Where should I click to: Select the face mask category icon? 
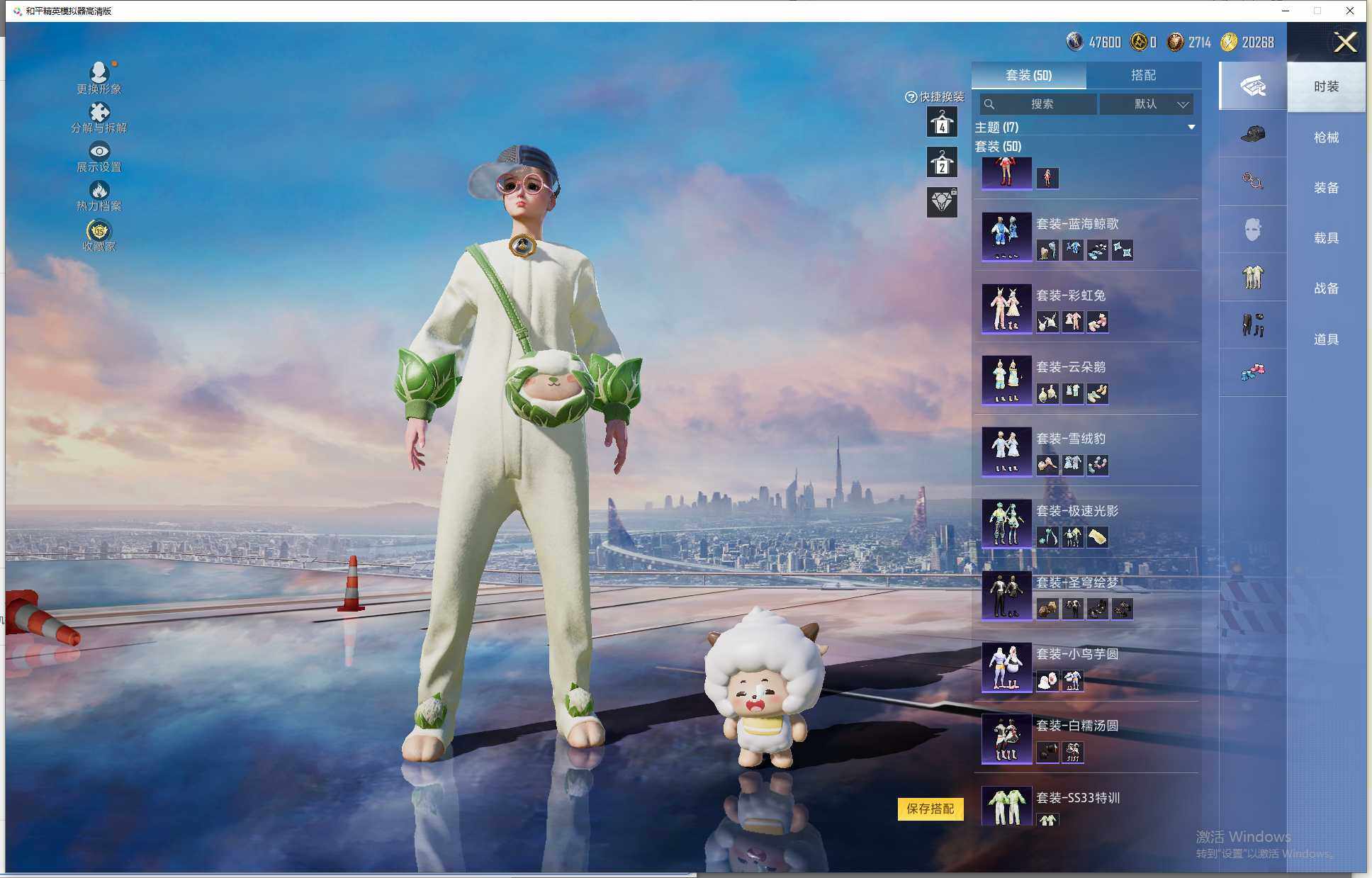[x=1252, y=229]
